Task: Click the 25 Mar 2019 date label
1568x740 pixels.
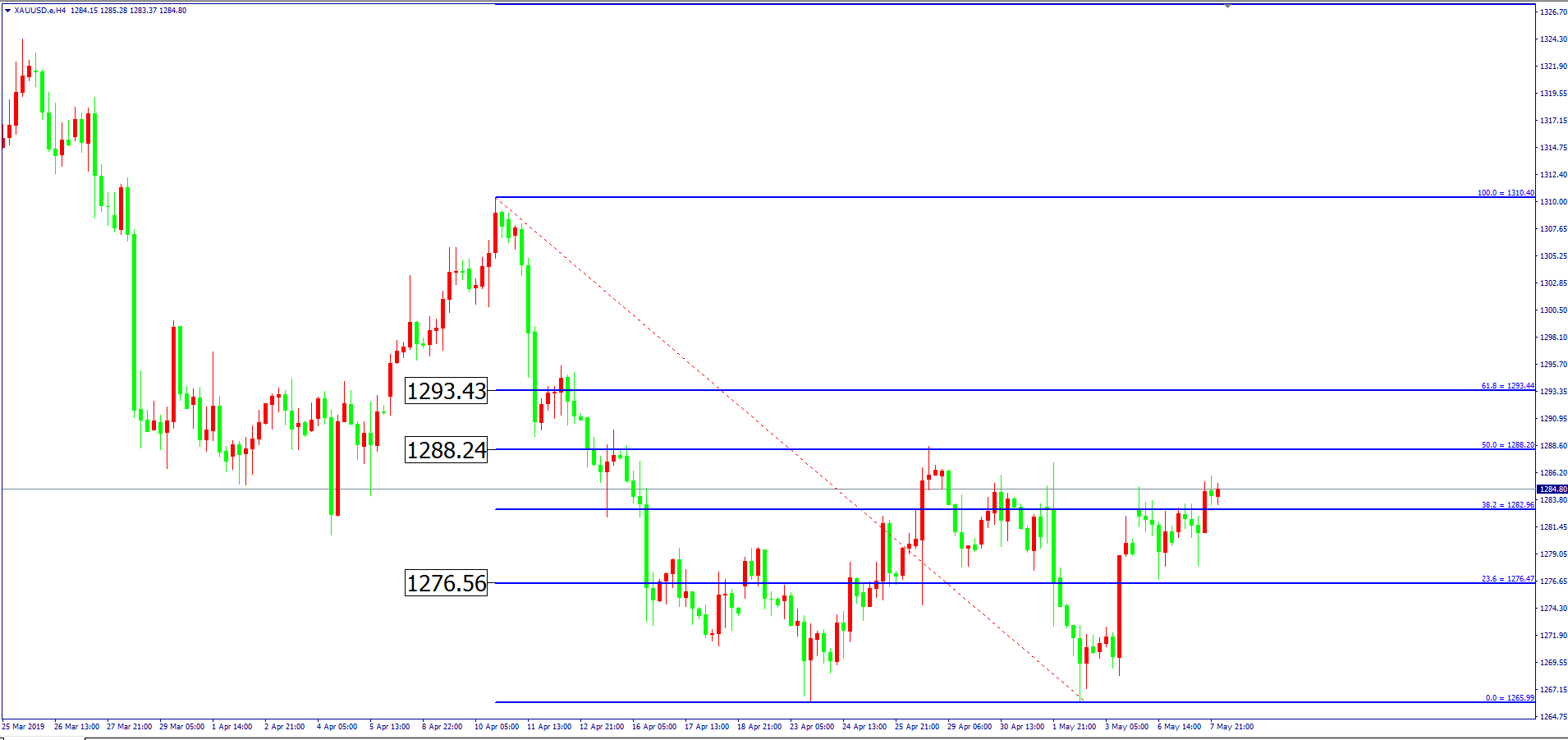Action: [24, 727]
